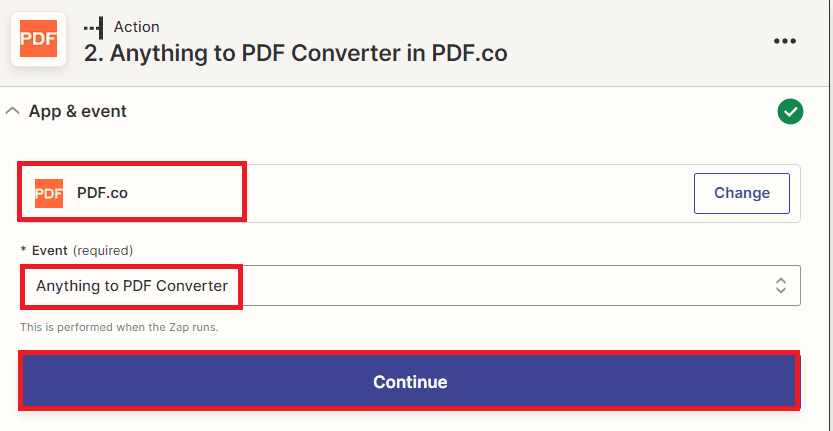Click the asterisk before the Event label
833x431 pixels.
[x=23, y=250]
